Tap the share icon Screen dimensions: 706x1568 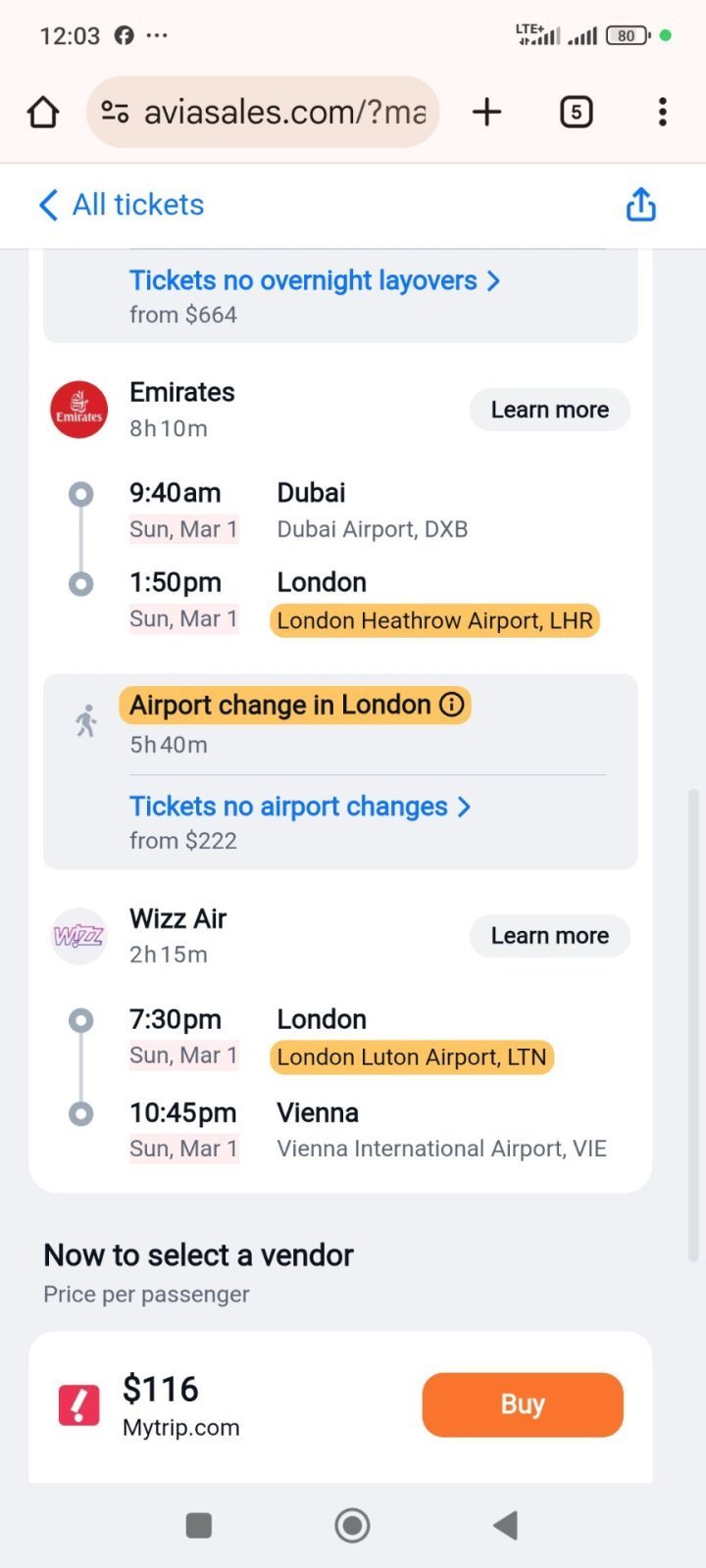pos(640,205)
